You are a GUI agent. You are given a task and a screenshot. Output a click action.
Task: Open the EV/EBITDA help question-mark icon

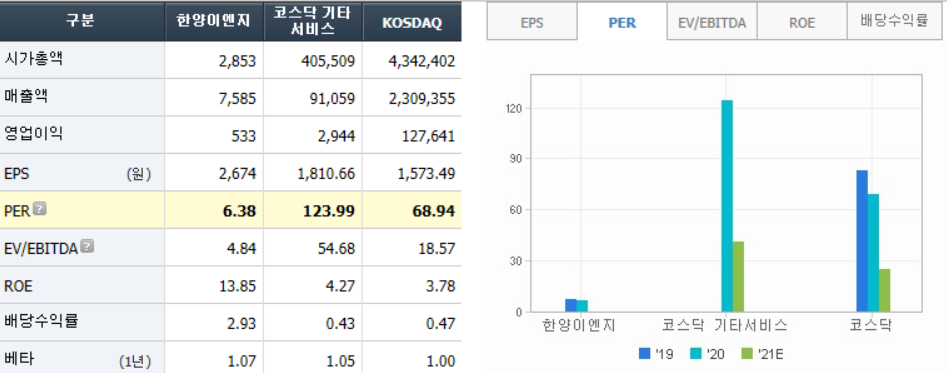87,246
